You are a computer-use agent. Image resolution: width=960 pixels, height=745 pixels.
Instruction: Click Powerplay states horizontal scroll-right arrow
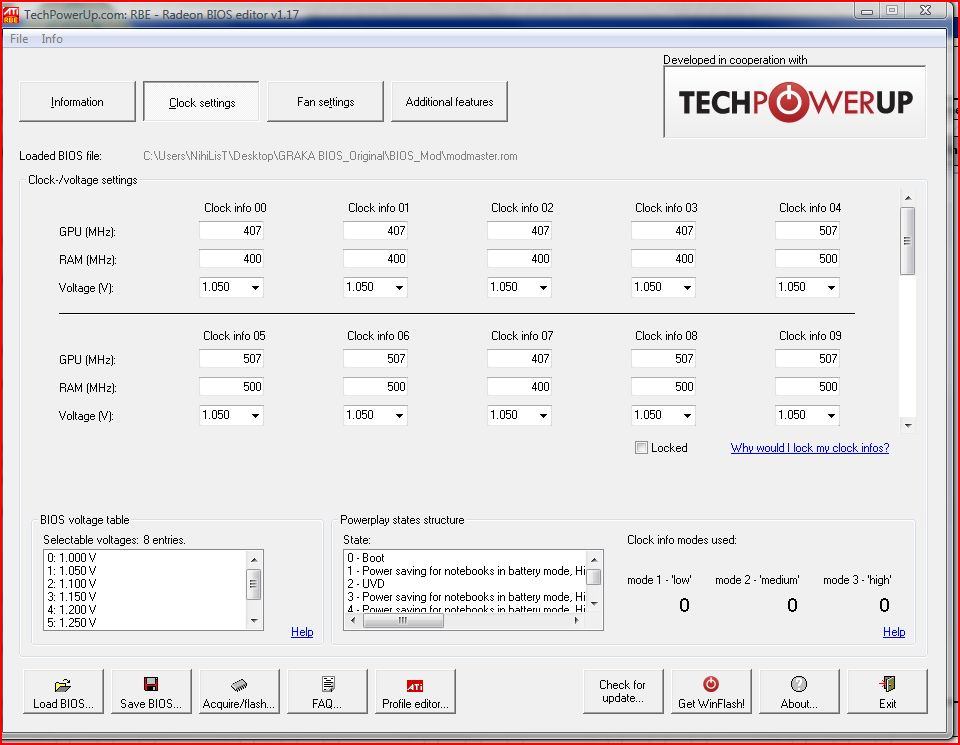[x=576, y=620]
